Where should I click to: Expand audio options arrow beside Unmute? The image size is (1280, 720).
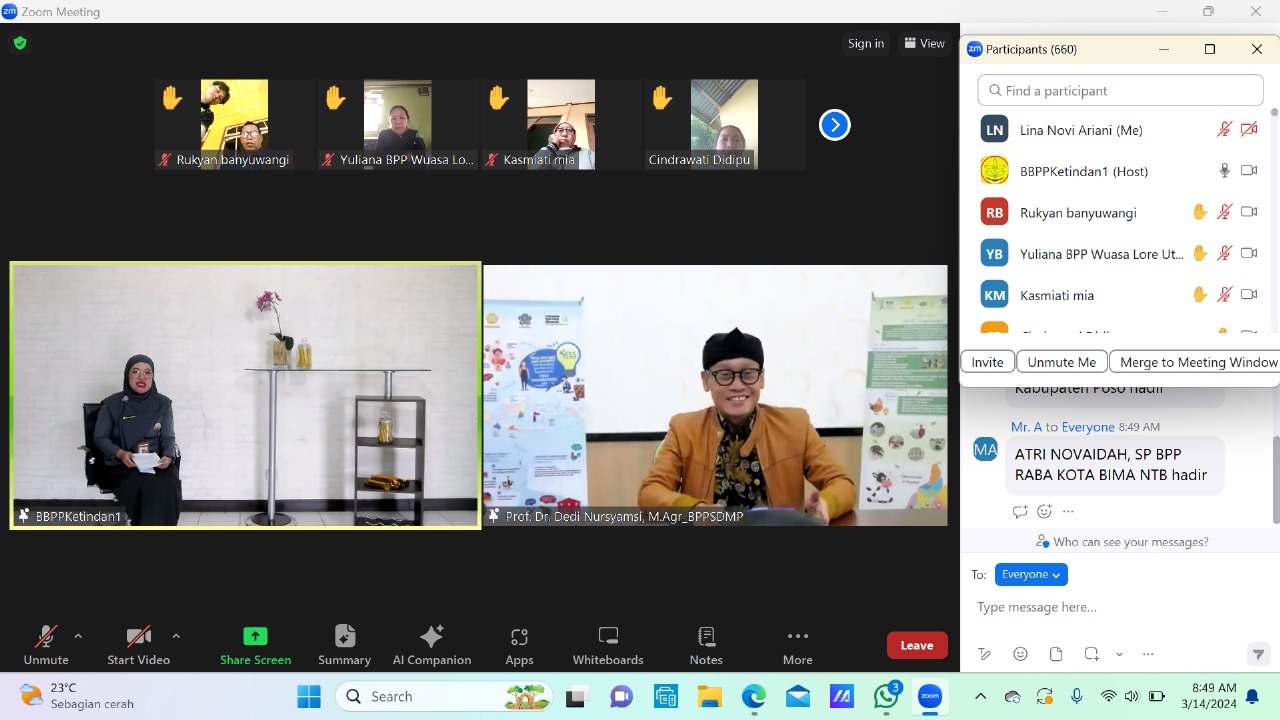[78, 636]
